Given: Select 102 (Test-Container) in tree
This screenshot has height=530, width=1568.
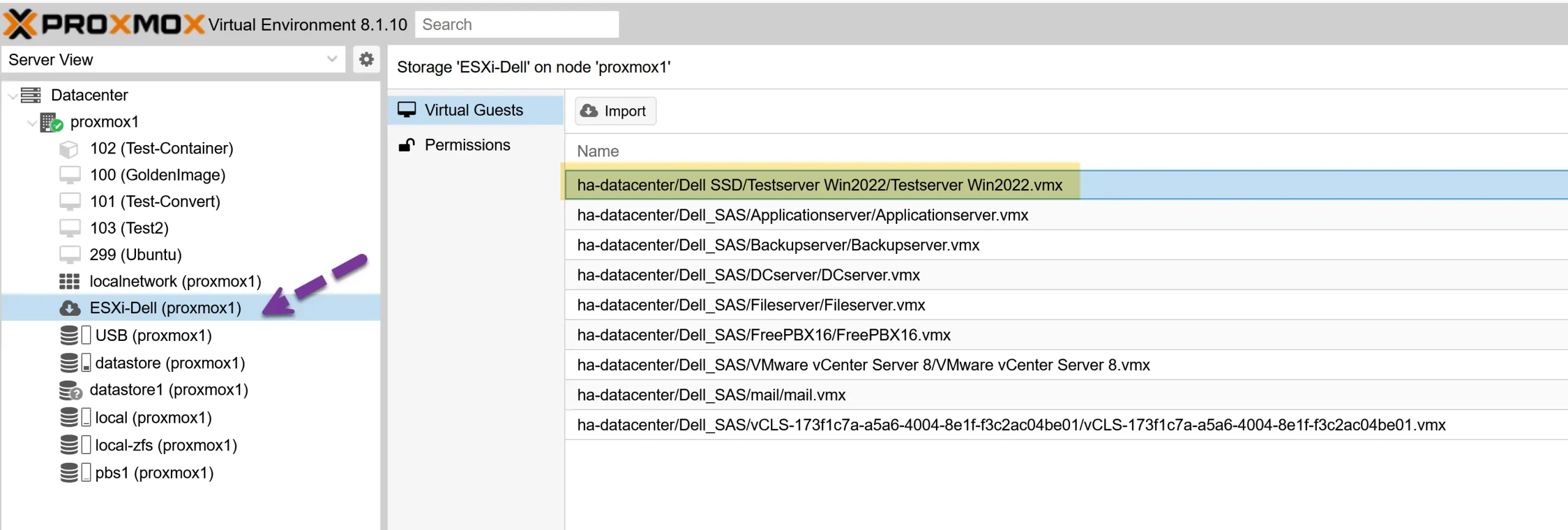Looking at the screenshot, I should tap(162, 149).
